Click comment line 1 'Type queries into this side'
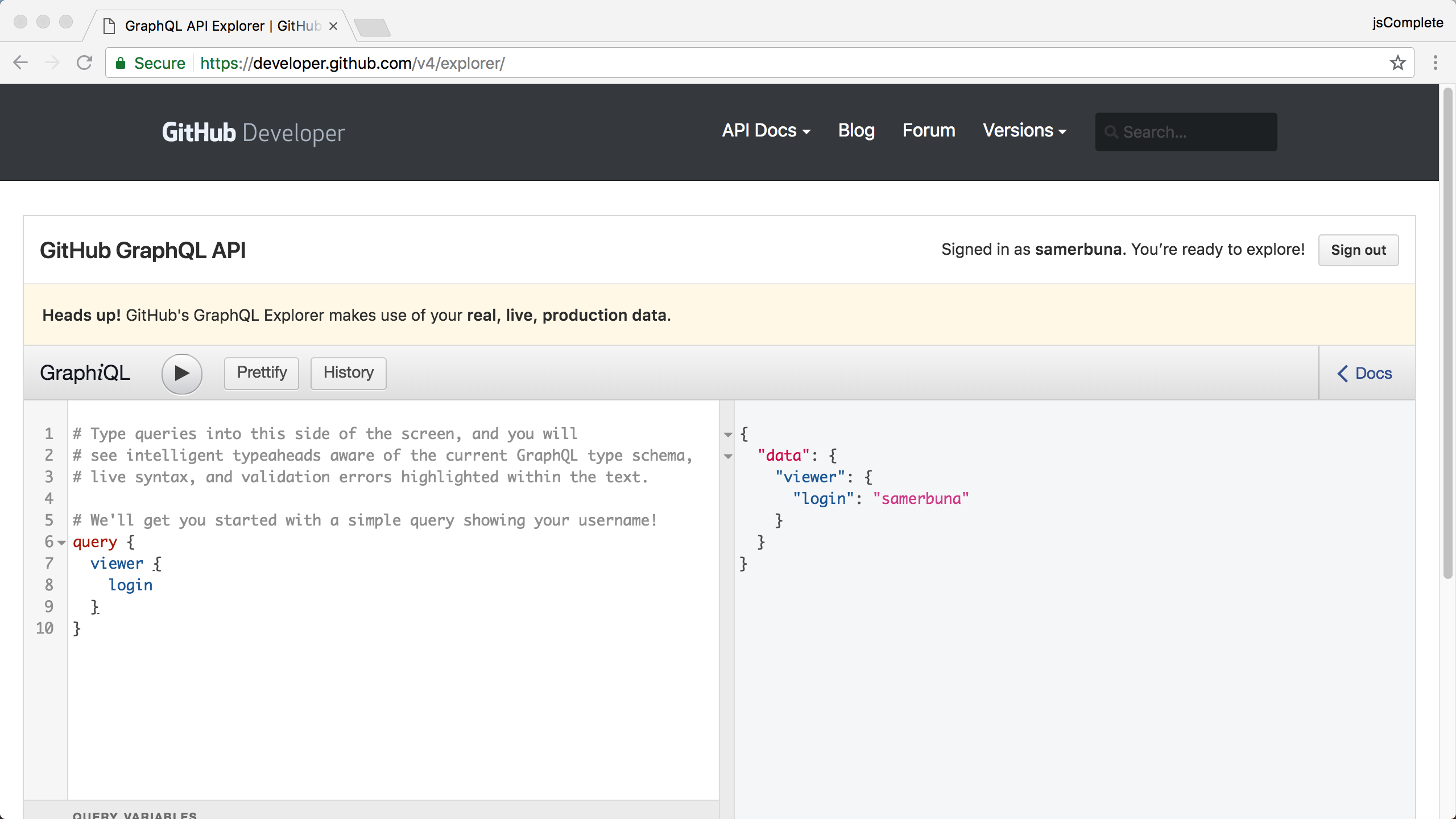Image resolution: width=1456 pixels, height=819 pixels. coord(325,434)
